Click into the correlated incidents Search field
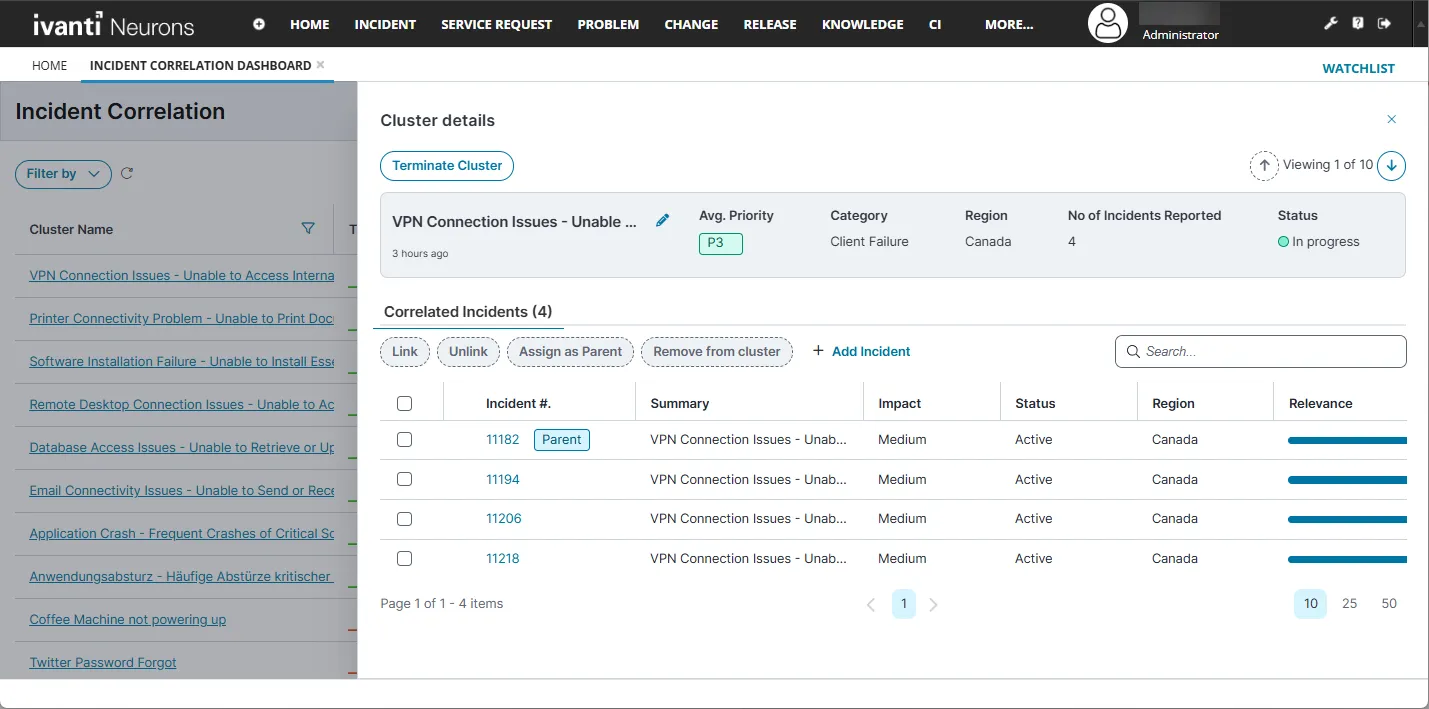The width and height of the screenshot is (1429, 709). [1260, 351]
